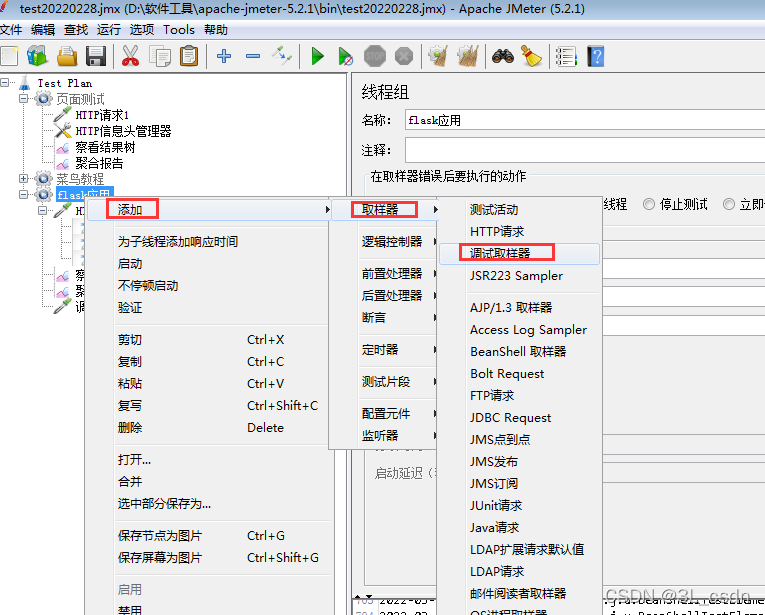
Task: Click the Open file folder icon
Action: [67, 56]
